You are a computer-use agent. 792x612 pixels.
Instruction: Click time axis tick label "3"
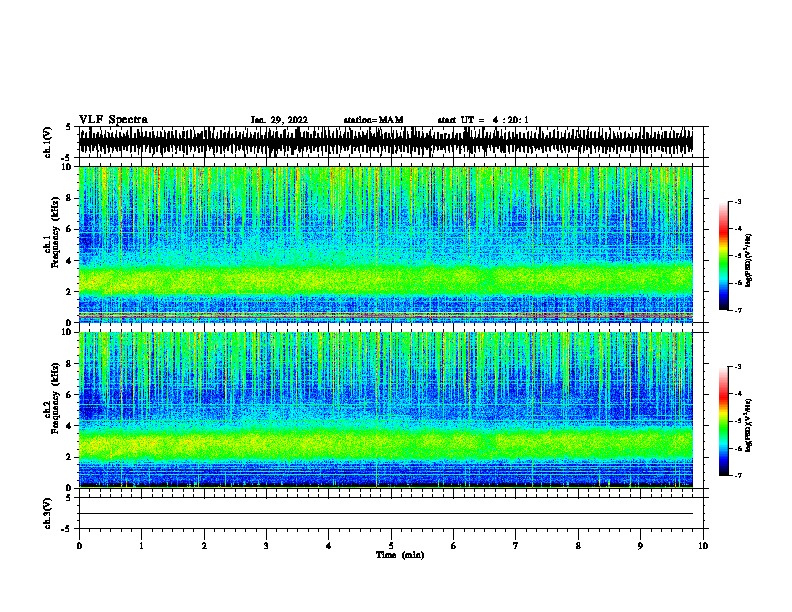point(266,546)
